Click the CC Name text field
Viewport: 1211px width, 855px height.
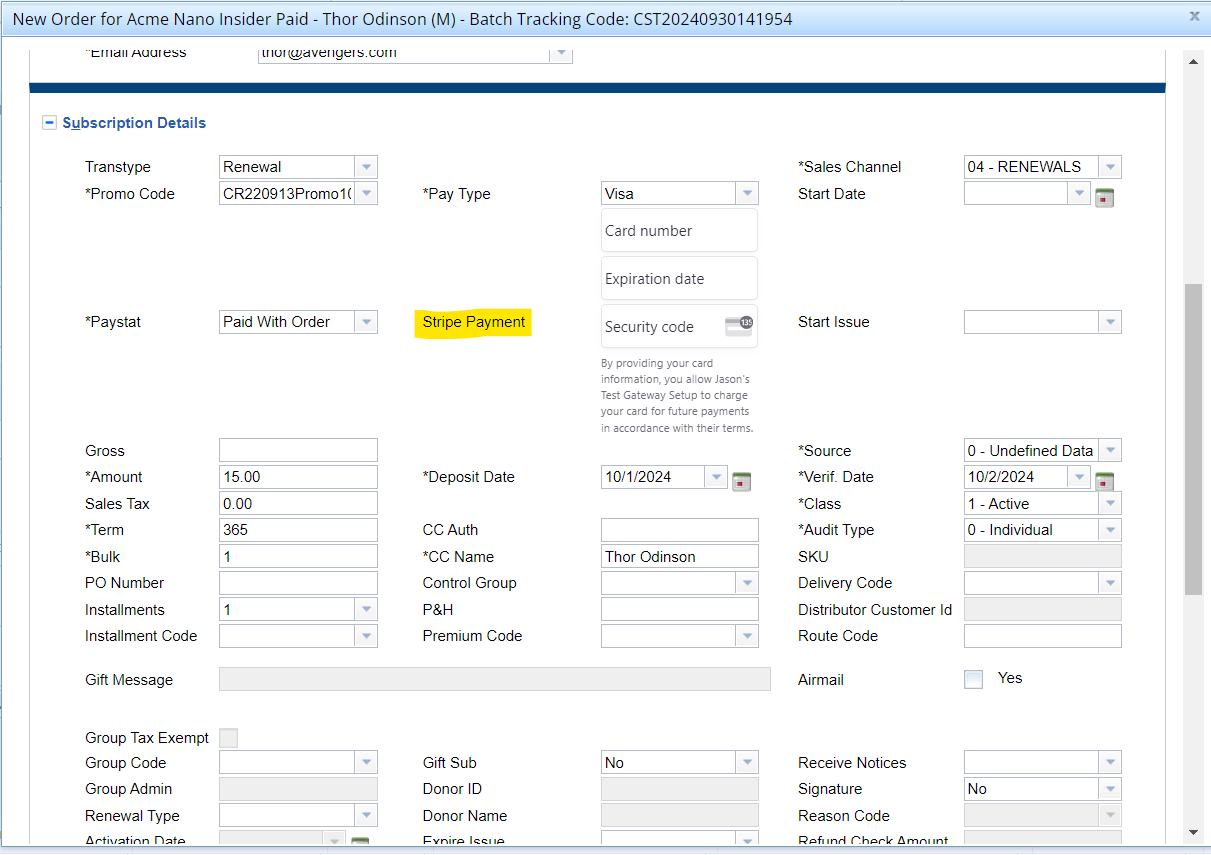coord(679,557)
